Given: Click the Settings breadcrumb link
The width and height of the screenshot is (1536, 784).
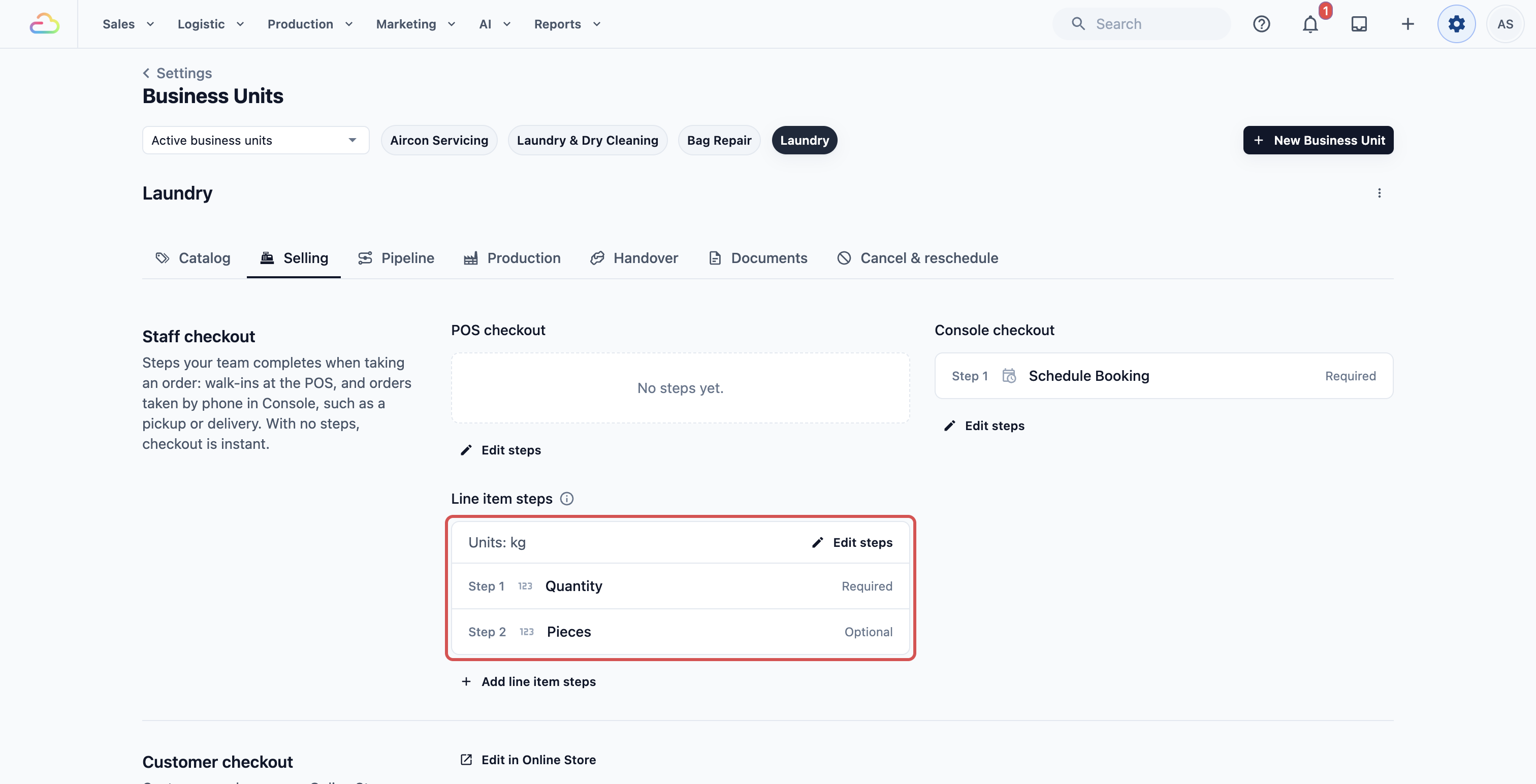Looking at the screenshot, I should click(184, 73).
